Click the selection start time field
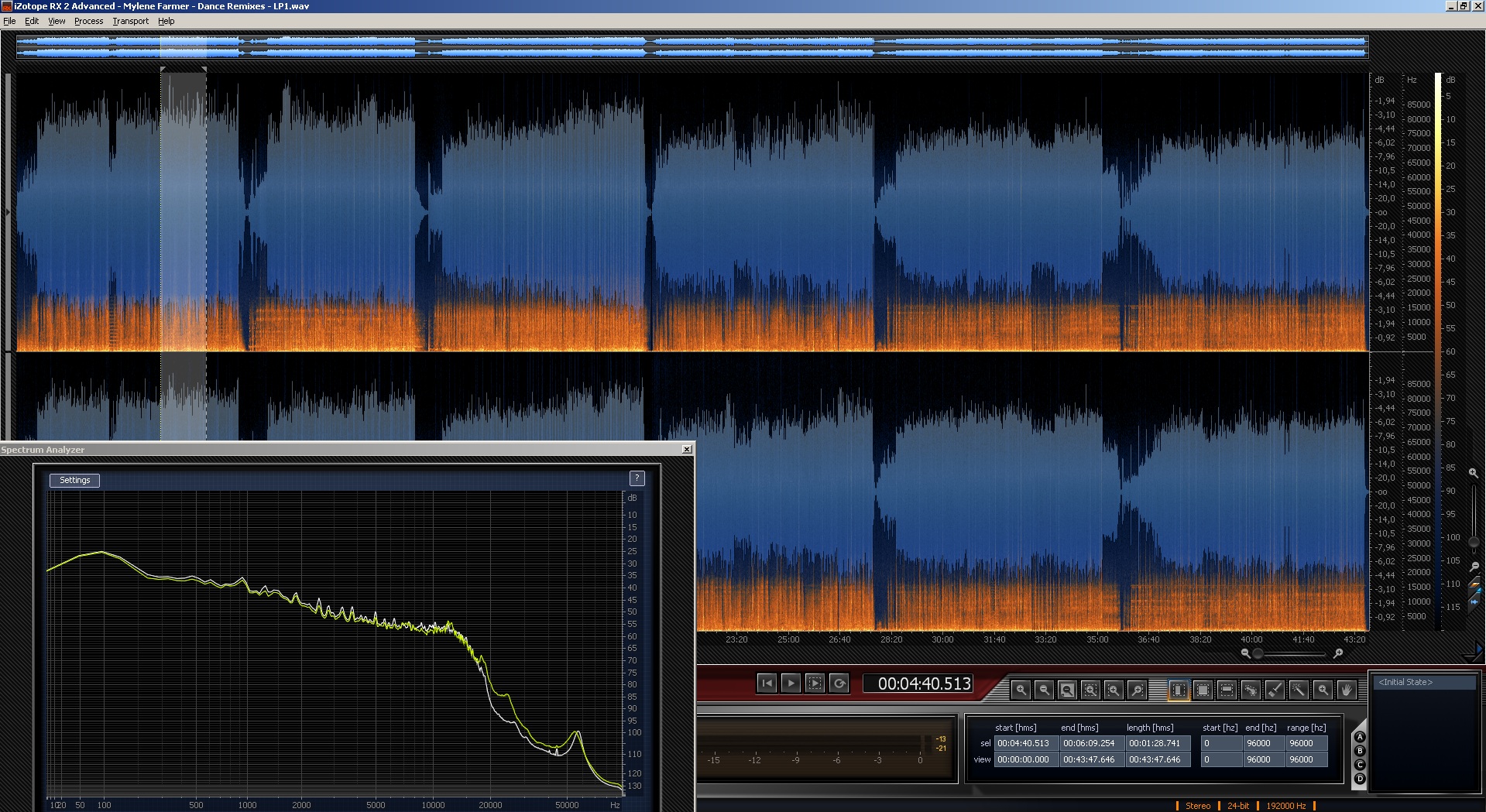The width and height of the screenshot is (1486, 812). [x=1025, y=743]
